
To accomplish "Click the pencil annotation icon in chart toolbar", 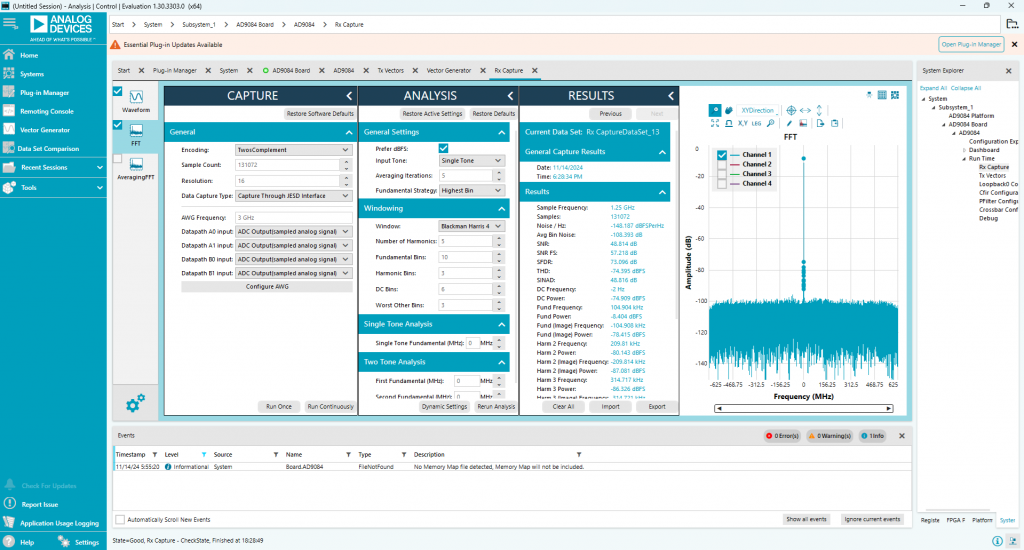I will [x=789, y=123].
